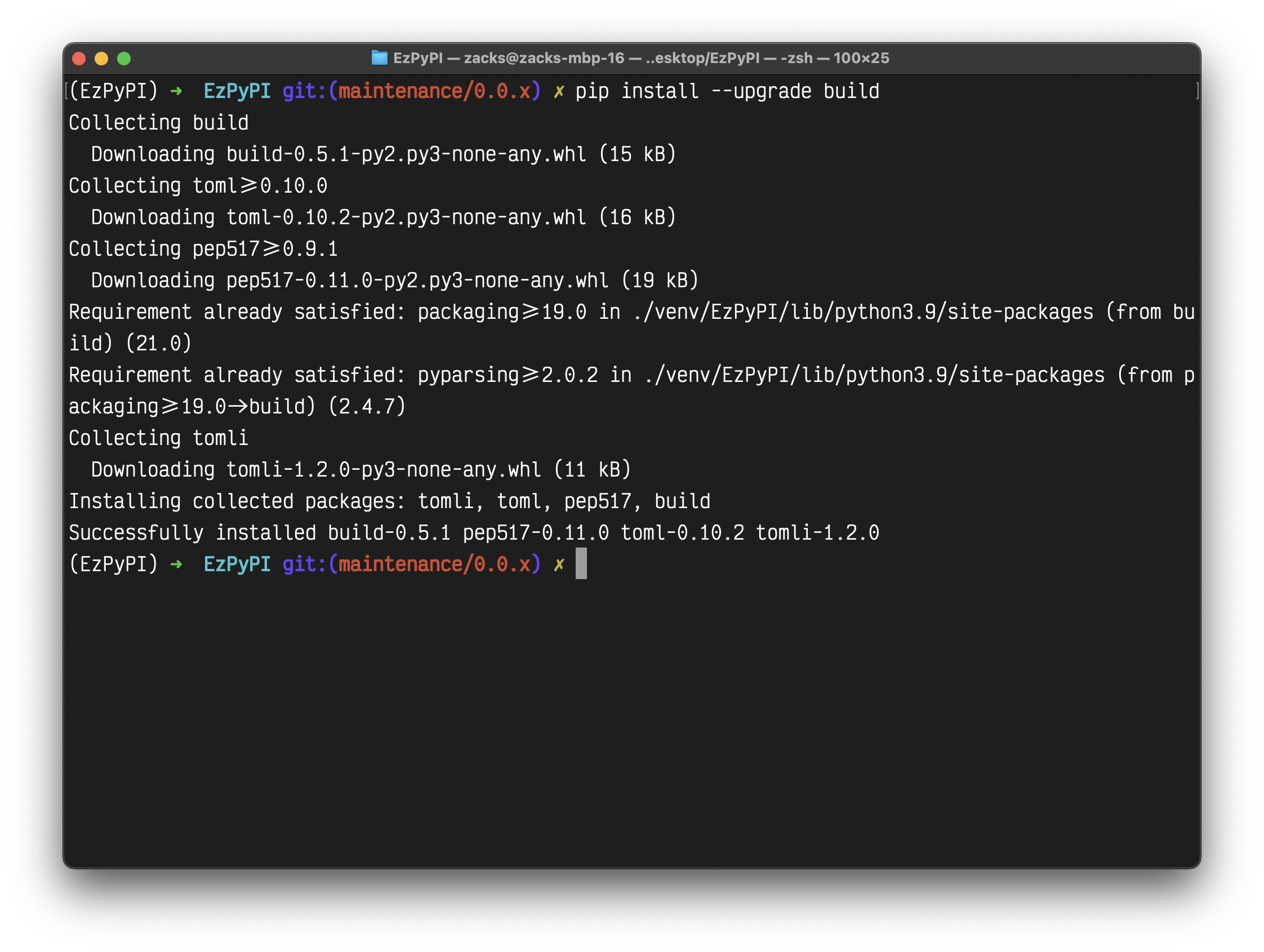Viewport: 1264px width, 952px height.
Task: Click maintenance/0.0.x branch name in first prompt
Action: coord(434,91)
